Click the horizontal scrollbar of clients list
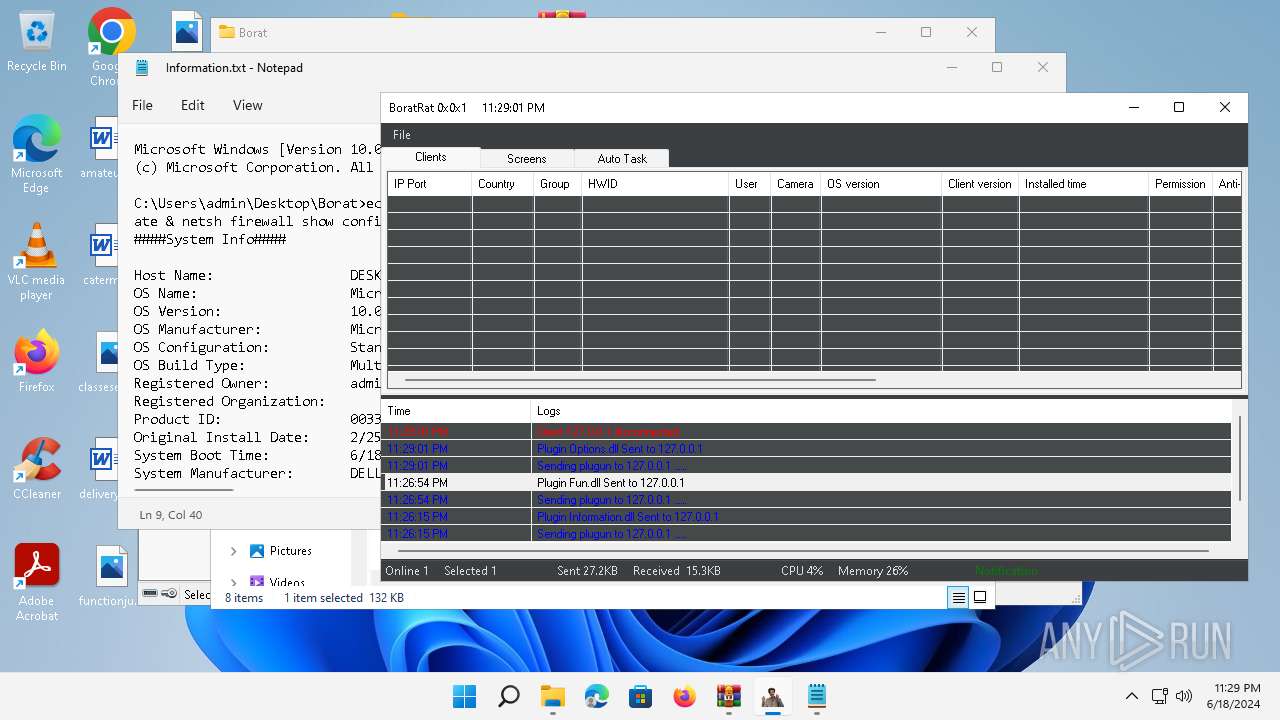This screenshot has height=720, width=1280. (x=640, y=380)
